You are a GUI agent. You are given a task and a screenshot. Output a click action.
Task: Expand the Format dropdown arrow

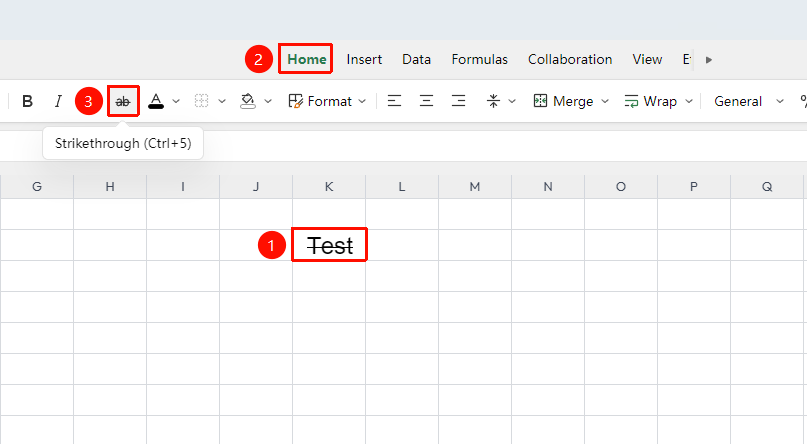tap(362, 101)
